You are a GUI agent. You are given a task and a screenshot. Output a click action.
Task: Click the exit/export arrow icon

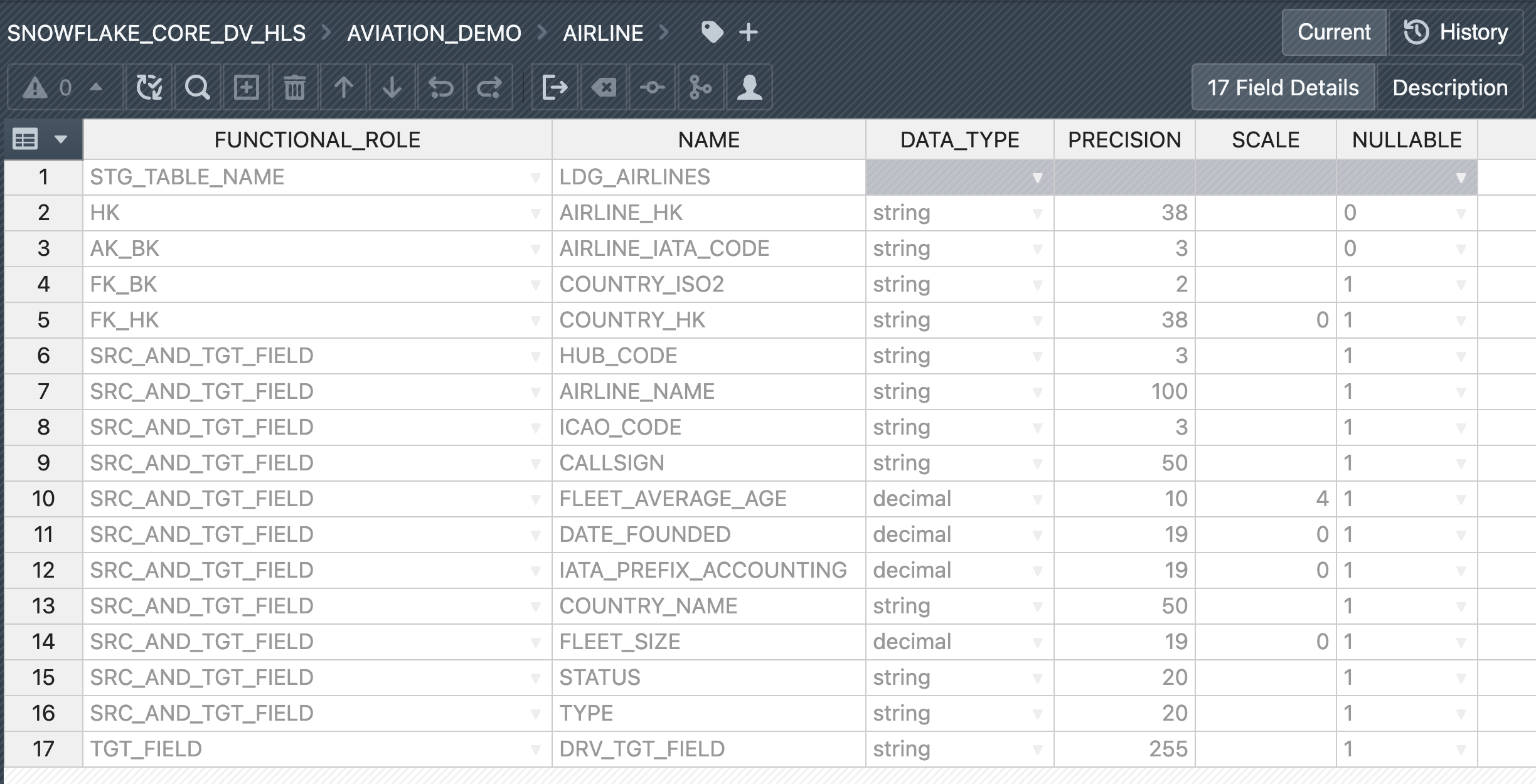555,87
